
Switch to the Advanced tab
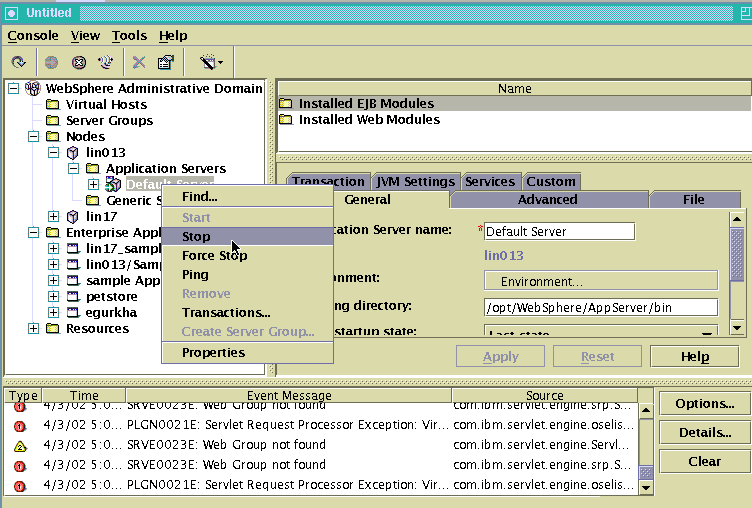pos(548,200)
